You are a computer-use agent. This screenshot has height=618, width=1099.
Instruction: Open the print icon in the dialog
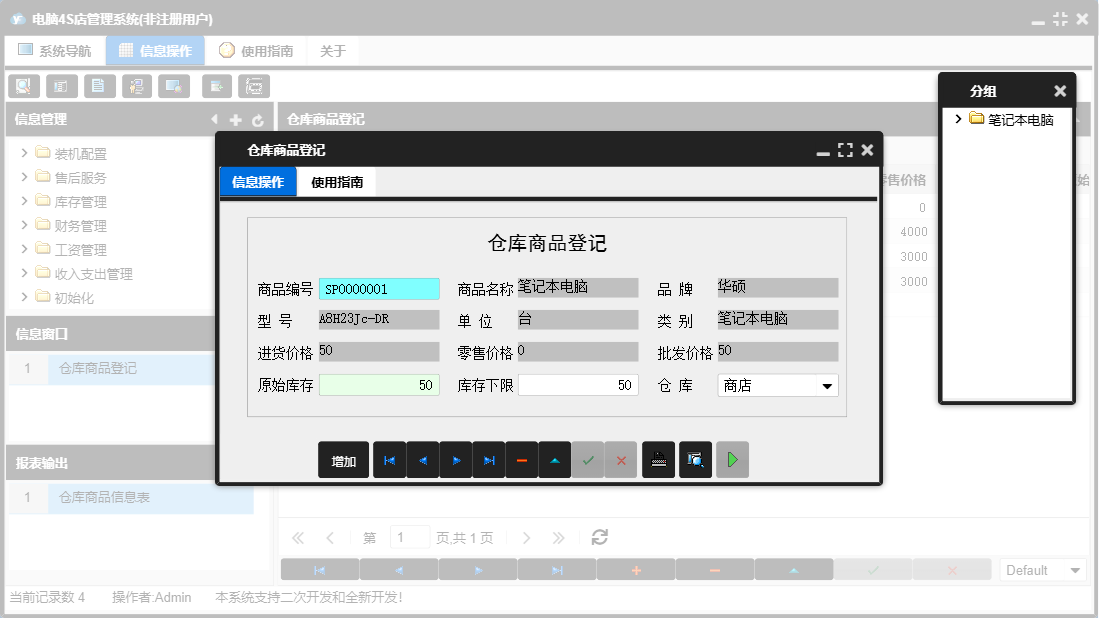coord(658,459)
